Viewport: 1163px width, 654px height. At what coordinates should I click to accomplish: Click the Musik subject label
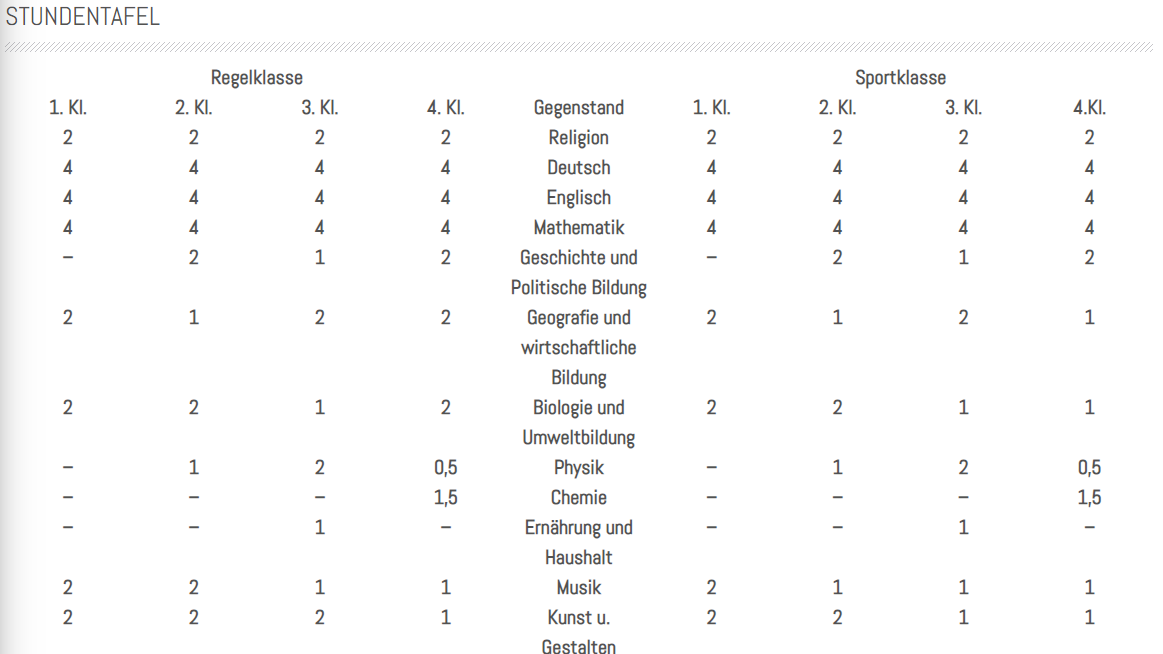tap(579, 588)
